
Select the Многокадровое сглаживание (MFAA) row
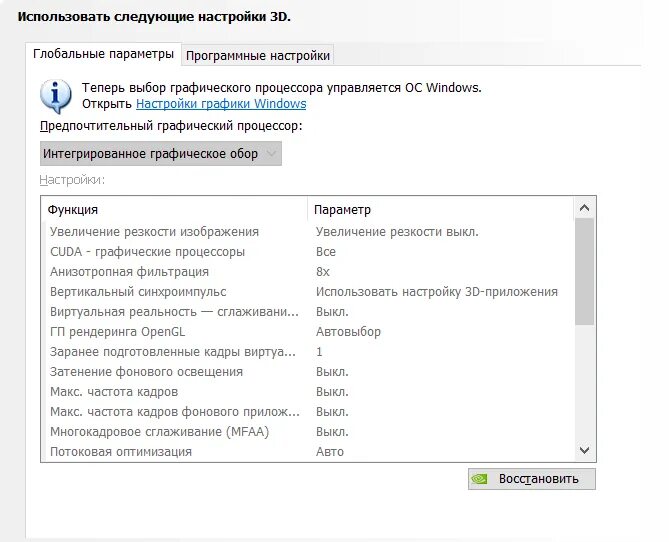(x=308, y=432)
